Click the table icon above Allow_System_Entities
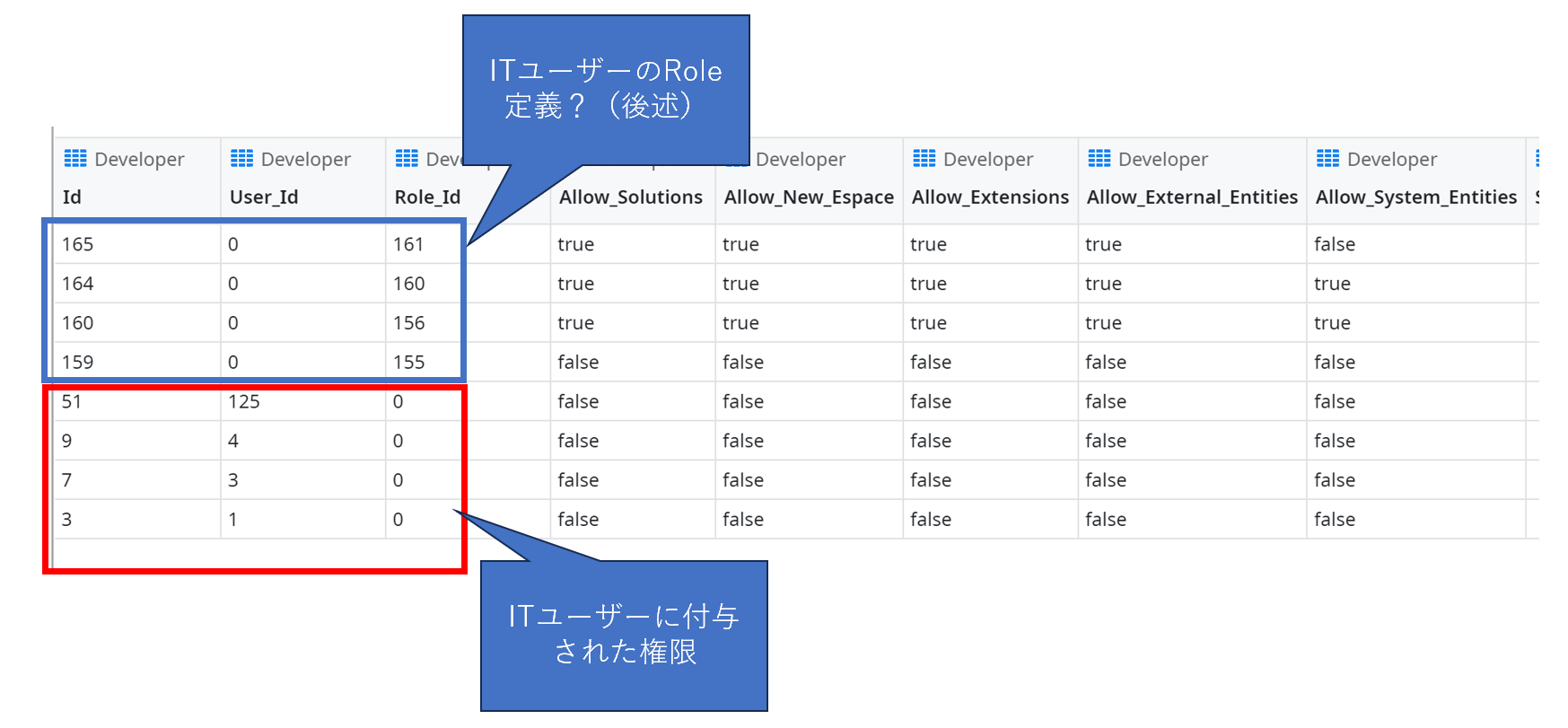Screen dimensions: 1568x728 click(1328, 159)
